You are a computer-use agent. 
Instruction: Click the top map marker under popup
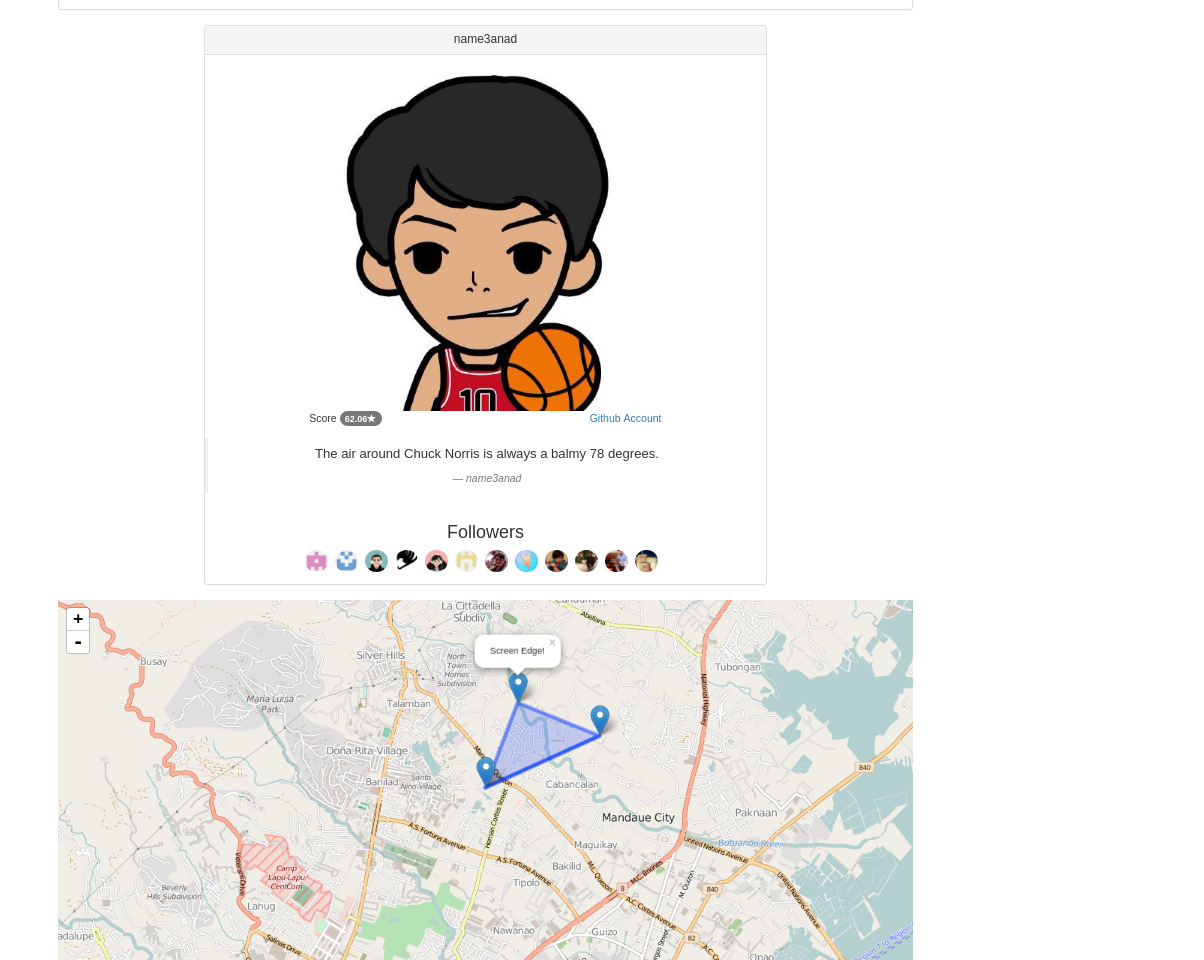(x=518, y=687)
